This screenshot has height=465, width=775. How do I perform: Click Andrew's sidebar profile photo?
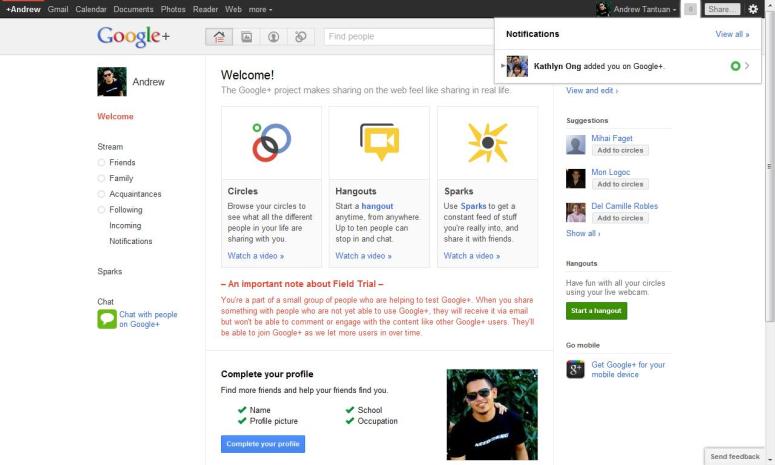click(112, 82)
